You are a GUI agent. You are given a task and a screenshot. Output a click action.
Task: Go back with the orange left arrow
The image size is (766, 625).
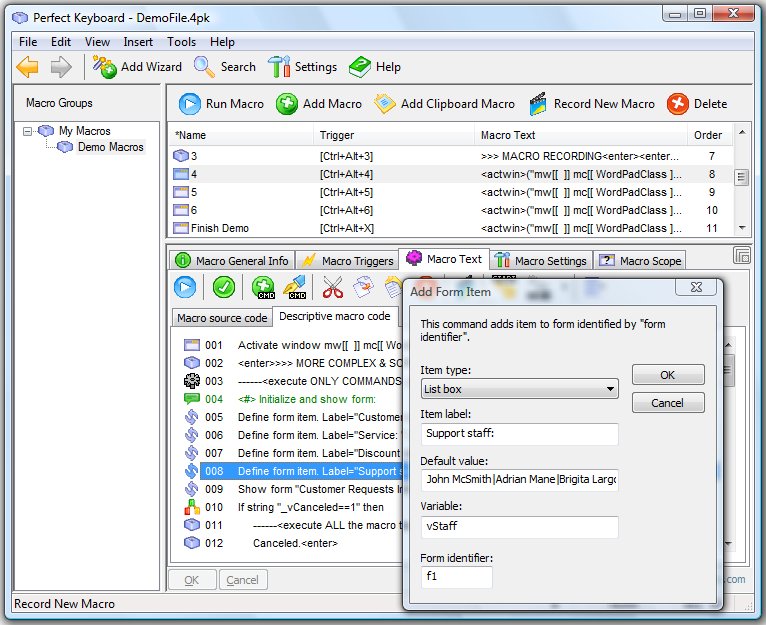click(27, 66)
